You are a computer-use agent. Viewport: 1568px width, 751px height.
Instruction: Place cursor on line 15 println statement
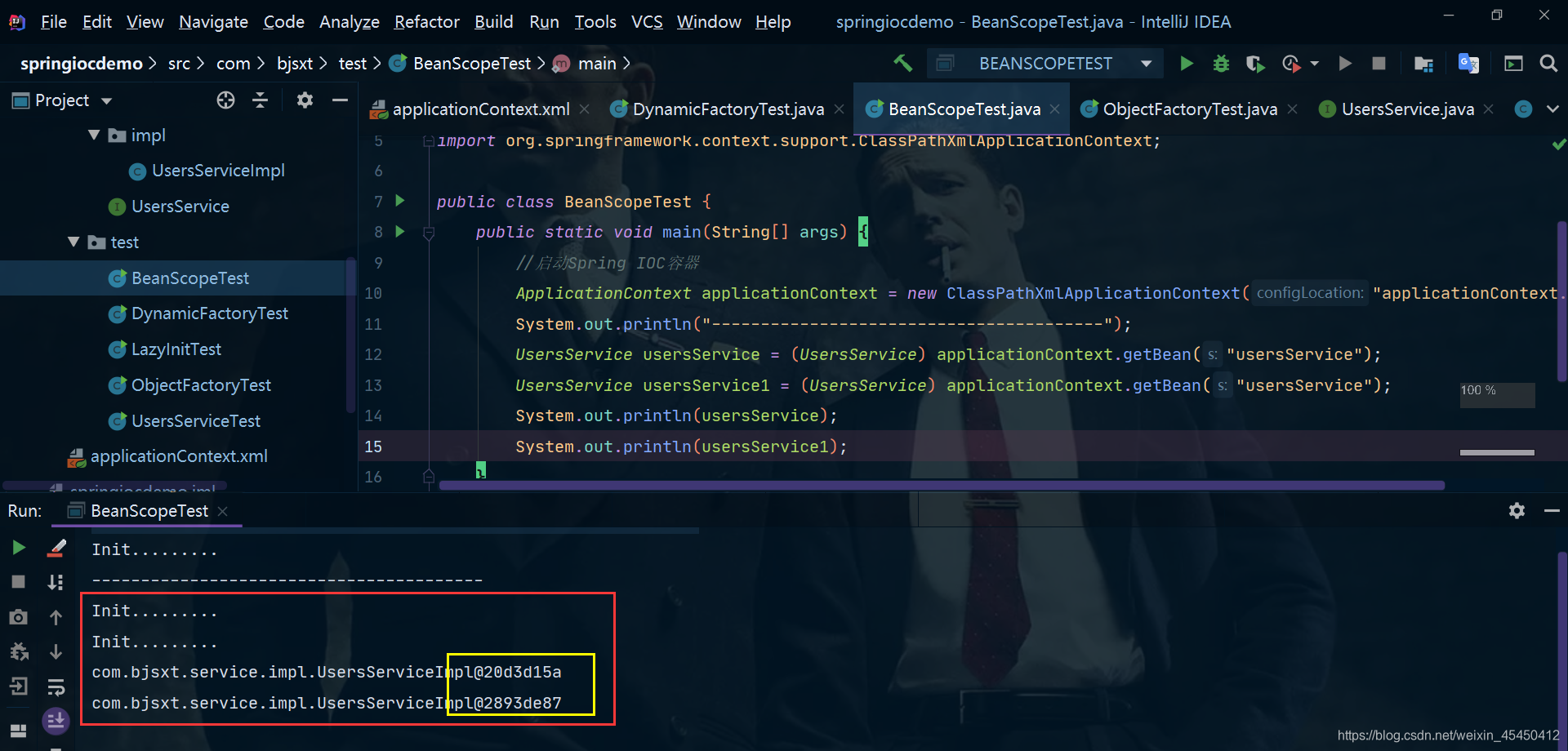click(681, 447)
